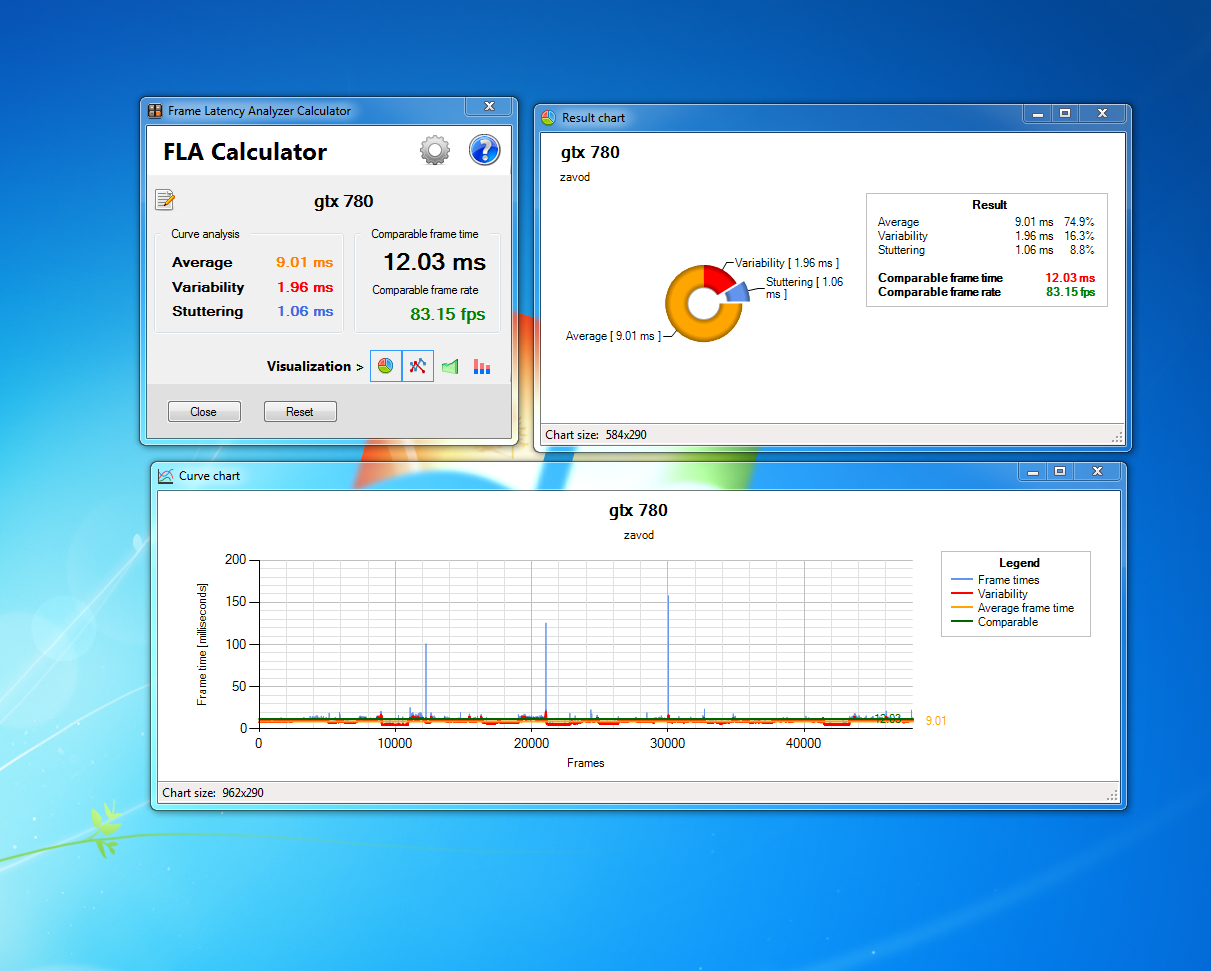Maximize the Curve chart window
The image size is (1211, 971).
point(1060,471)
